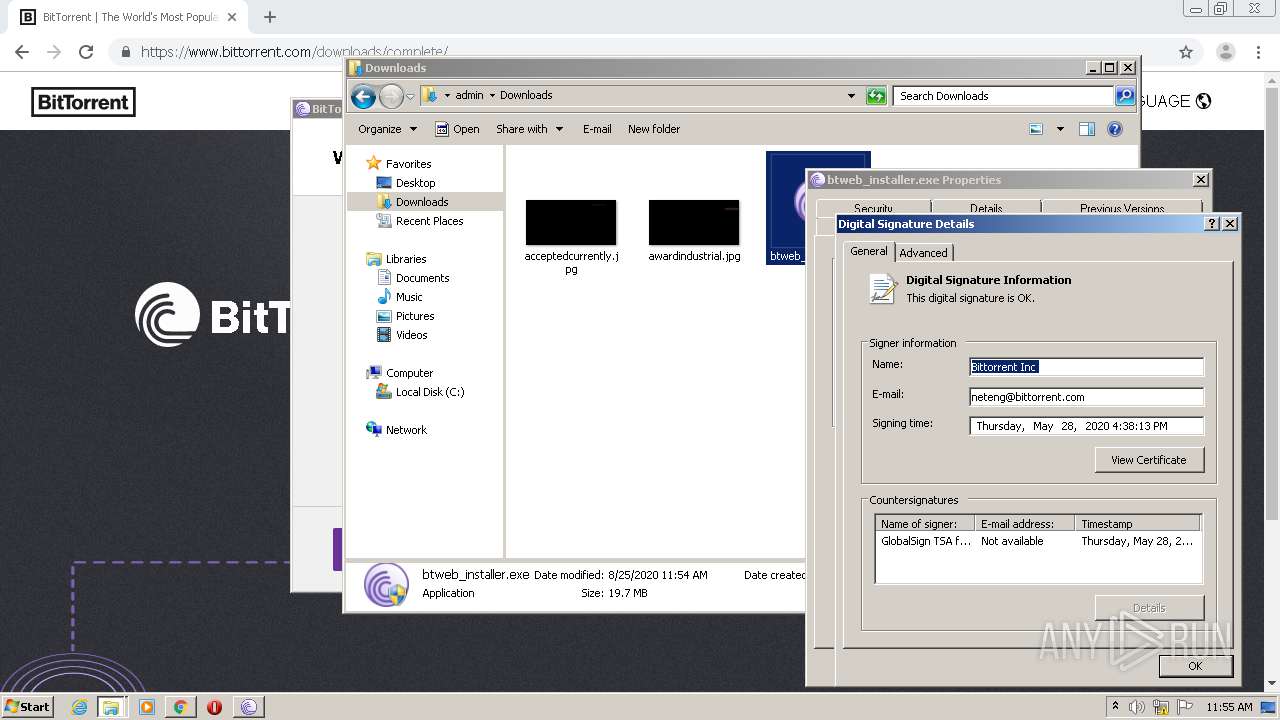The width and height of the screenshot is (1280, 720).
Task: Click the View Certificate button
Action: (1149, 460)
